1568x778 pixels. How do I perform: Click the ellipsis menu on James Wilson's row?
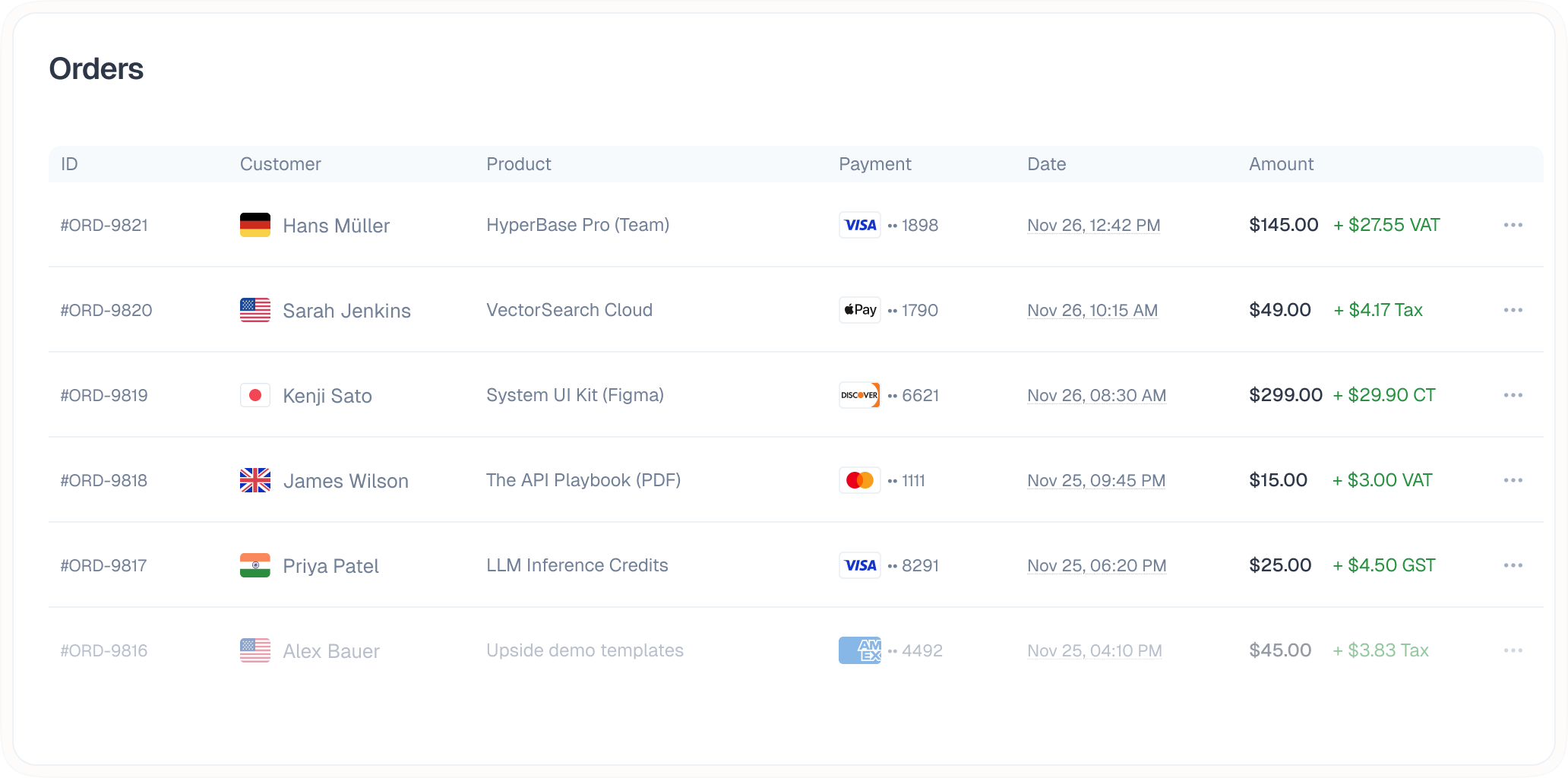pyautogui.click(x=1513, y=480)
